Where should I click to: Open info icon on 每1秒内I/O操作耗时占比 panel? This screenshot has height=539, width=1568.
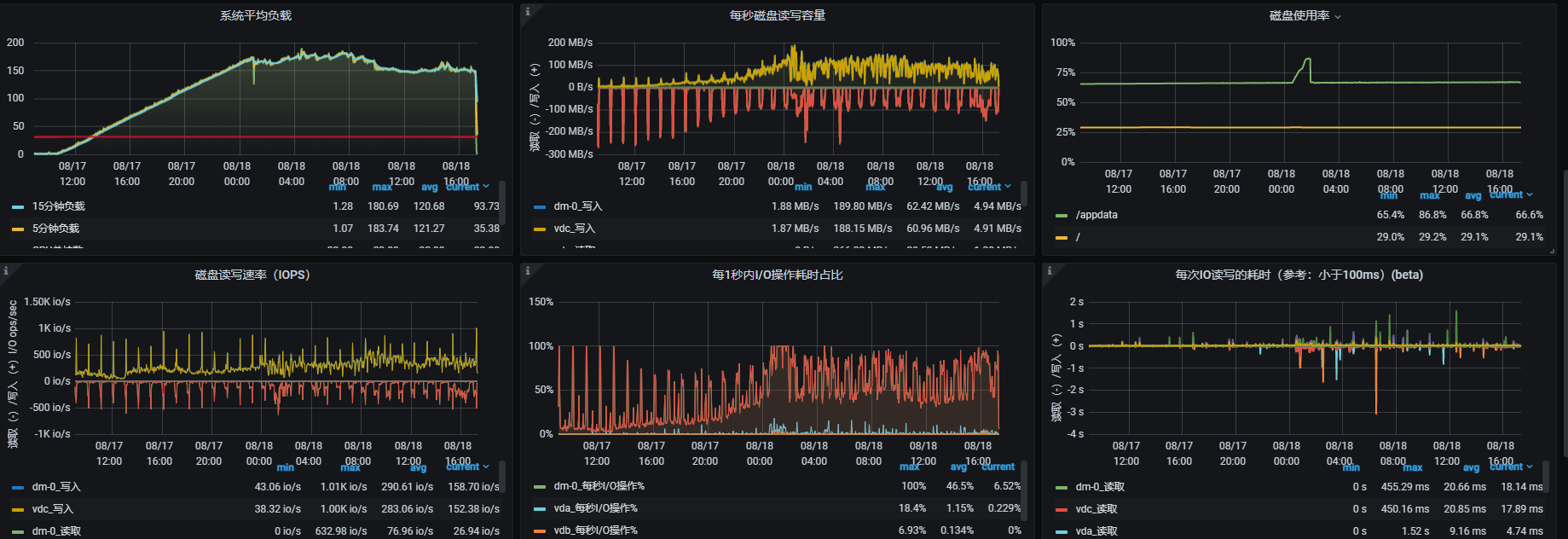pos(528,271)
